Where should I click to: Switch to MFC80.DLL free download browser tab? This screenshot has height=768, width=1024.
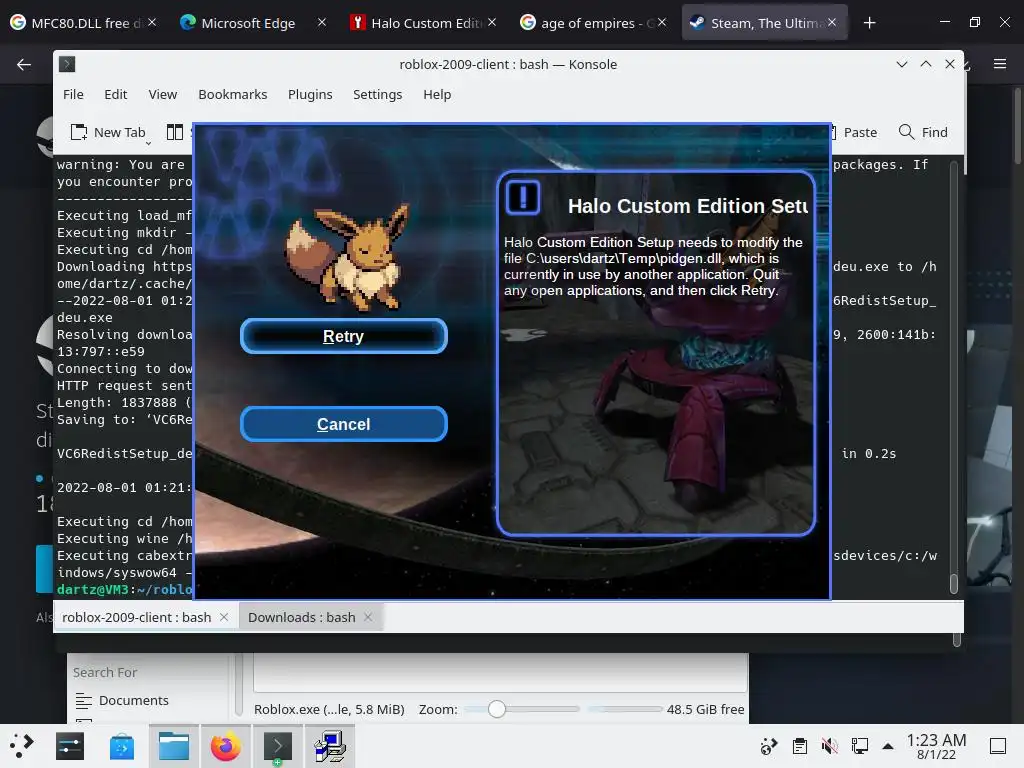pos(83,23)
